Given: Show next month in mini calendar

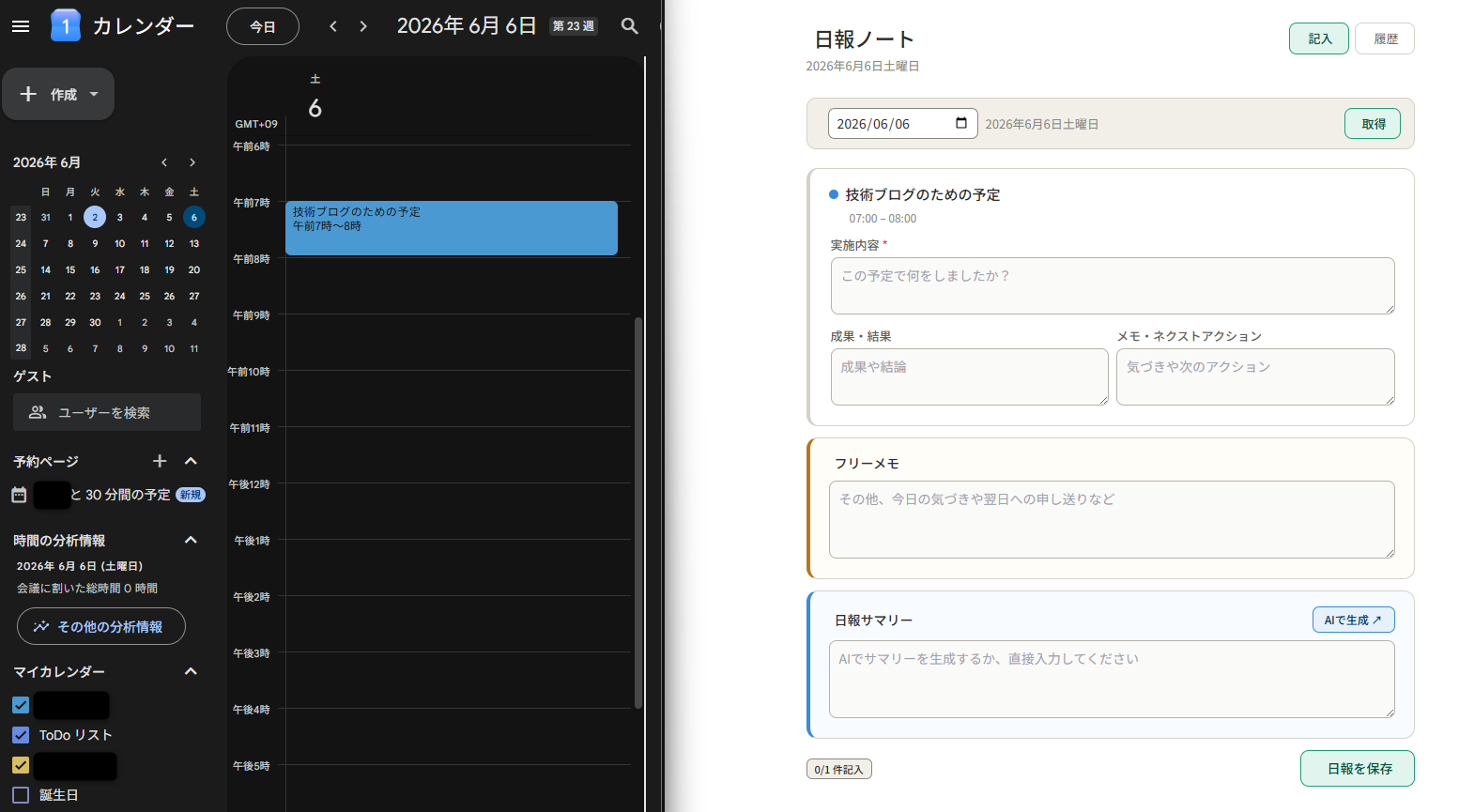Looking at the screenshot, I should coord(192,162).
